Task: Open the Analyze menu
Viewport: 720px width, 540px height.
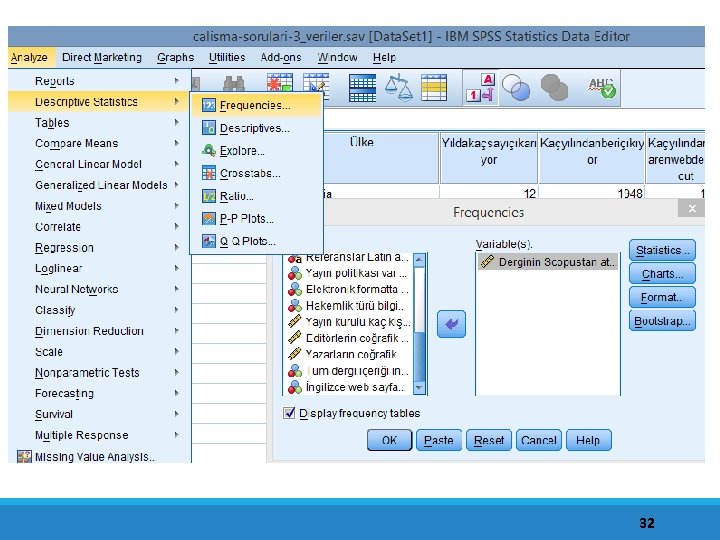Action: (29, 57)
